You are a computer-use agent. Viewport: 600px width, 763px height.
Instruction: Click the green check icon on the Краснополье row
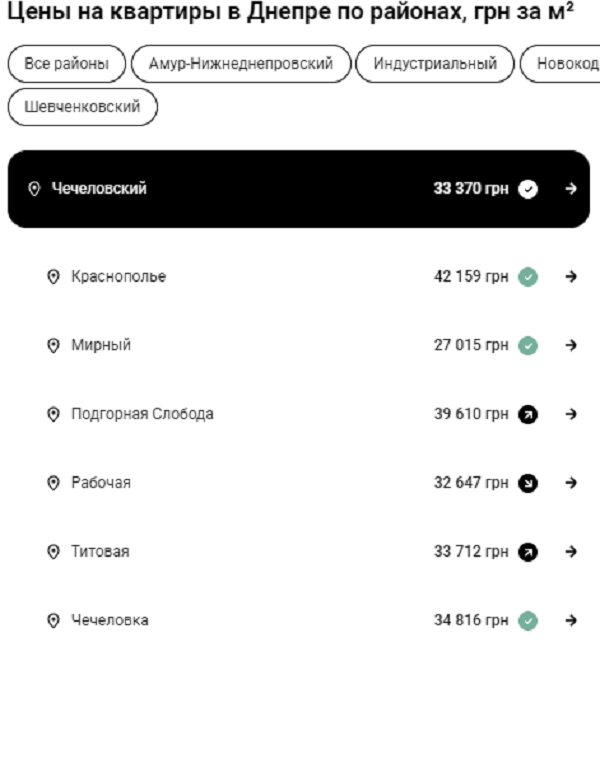point(528,277)
